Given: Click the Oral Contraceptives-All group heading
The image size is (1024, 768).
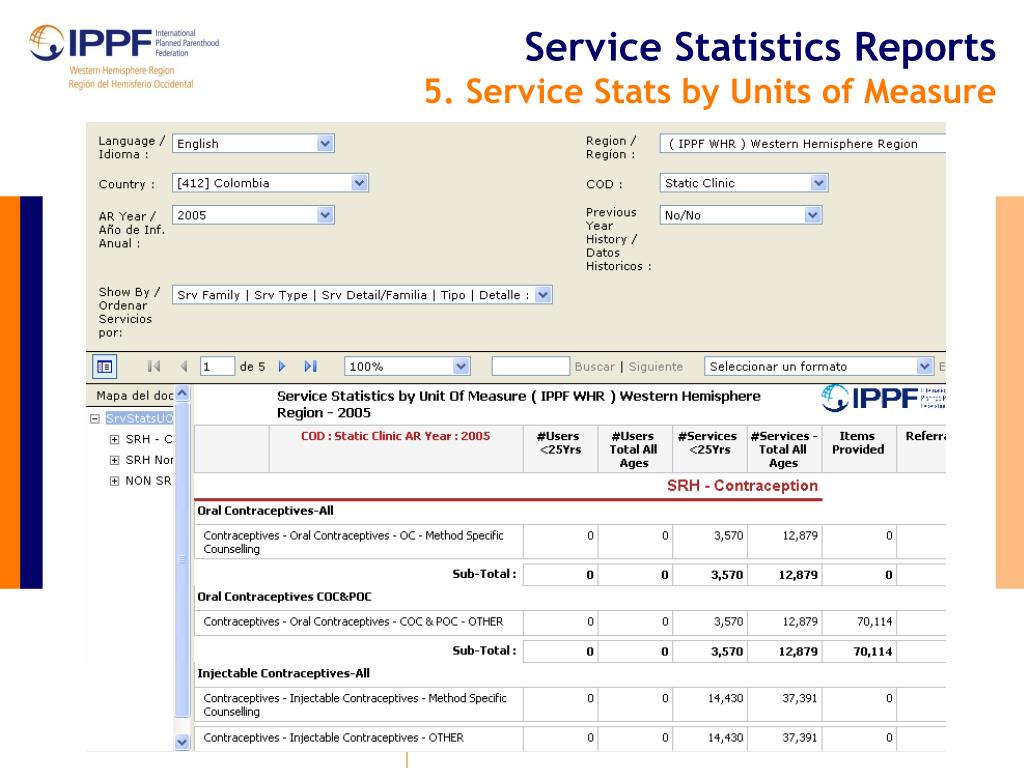Looking at the screenshot, I should point(265,511).
